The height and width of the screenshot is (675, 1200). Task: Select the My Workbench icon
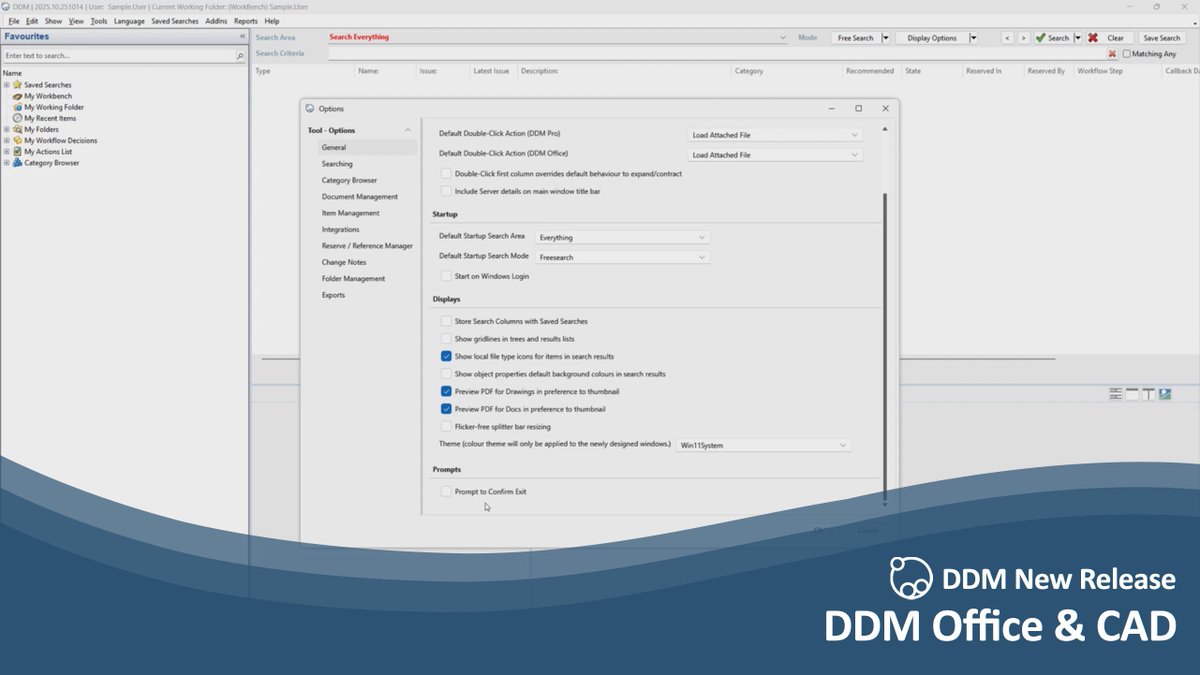point(18,96)
